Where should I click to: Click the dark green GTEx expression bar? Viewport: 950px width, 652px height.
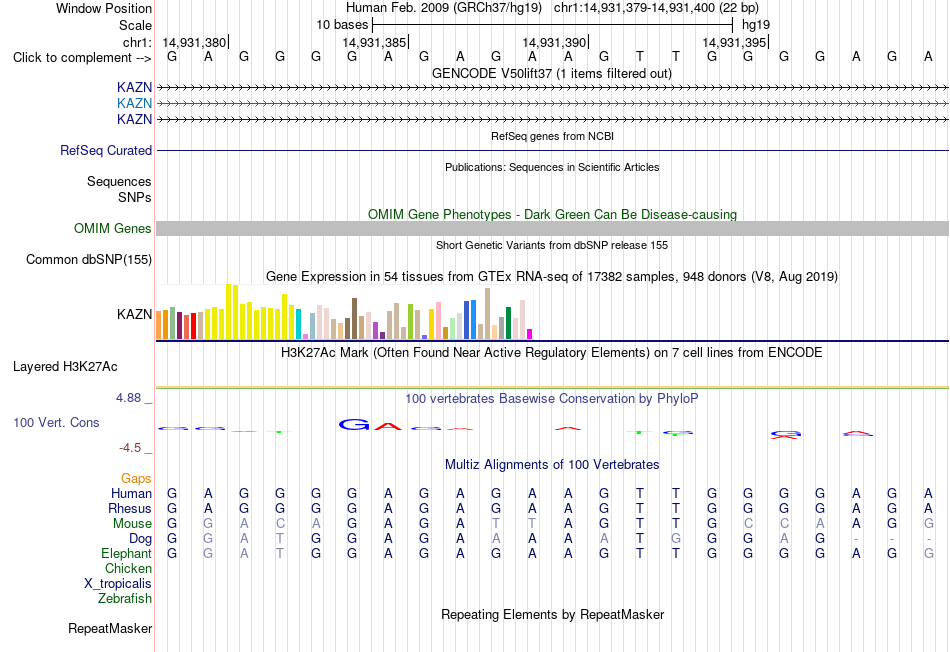pos(508,323)
